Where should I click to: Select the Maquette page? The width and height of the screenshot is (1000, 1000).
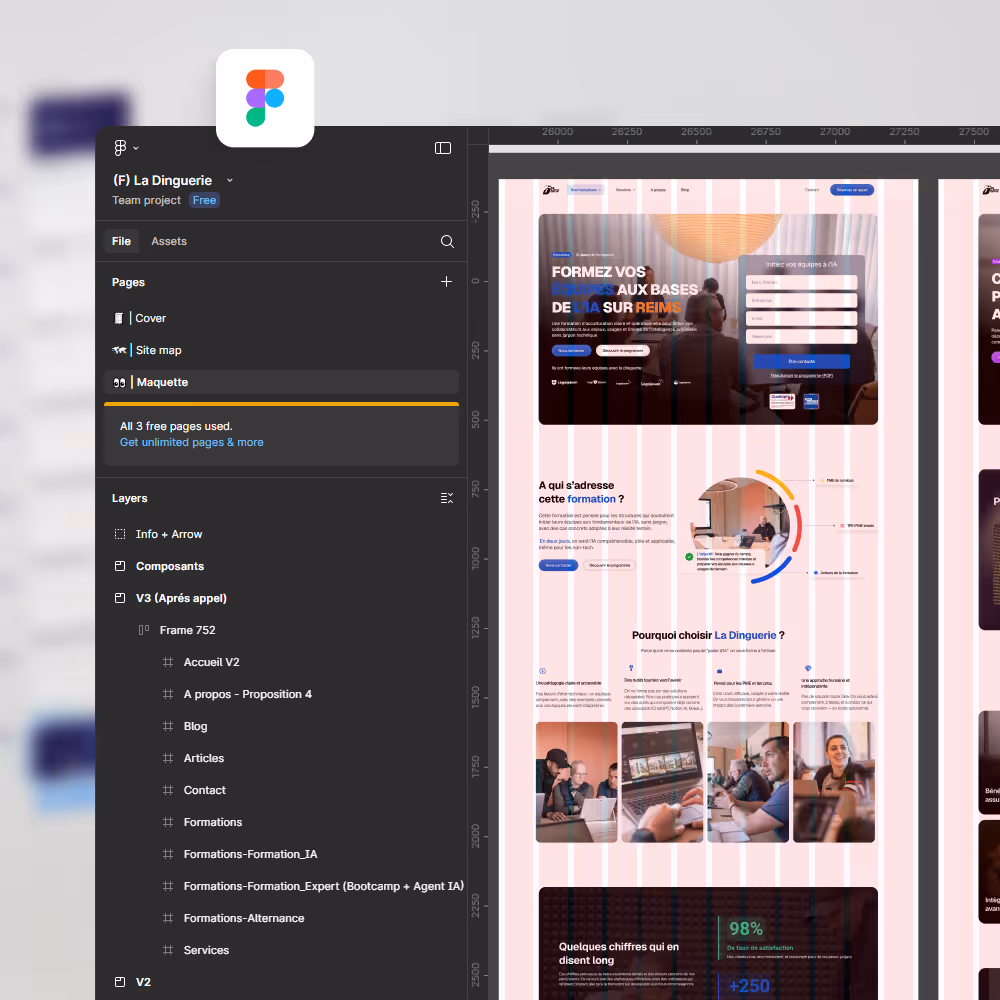pyautogui.click(x=281, y=382)
